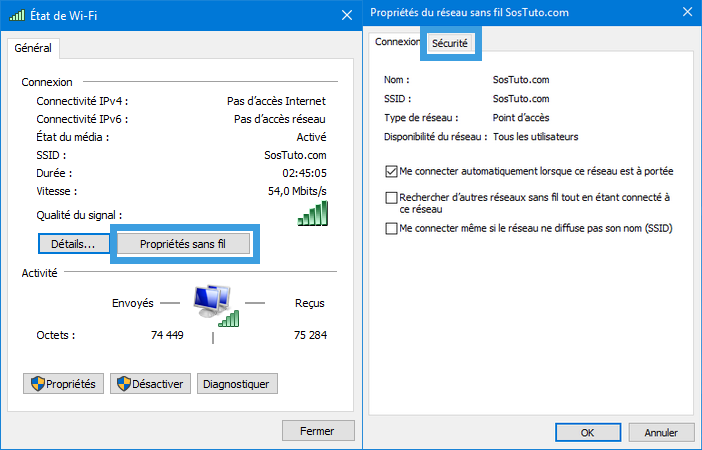This screenshot has height=450, width=702.
Task: Close the Propriétés du réseau sans fil window
Action: coord(687,12)
